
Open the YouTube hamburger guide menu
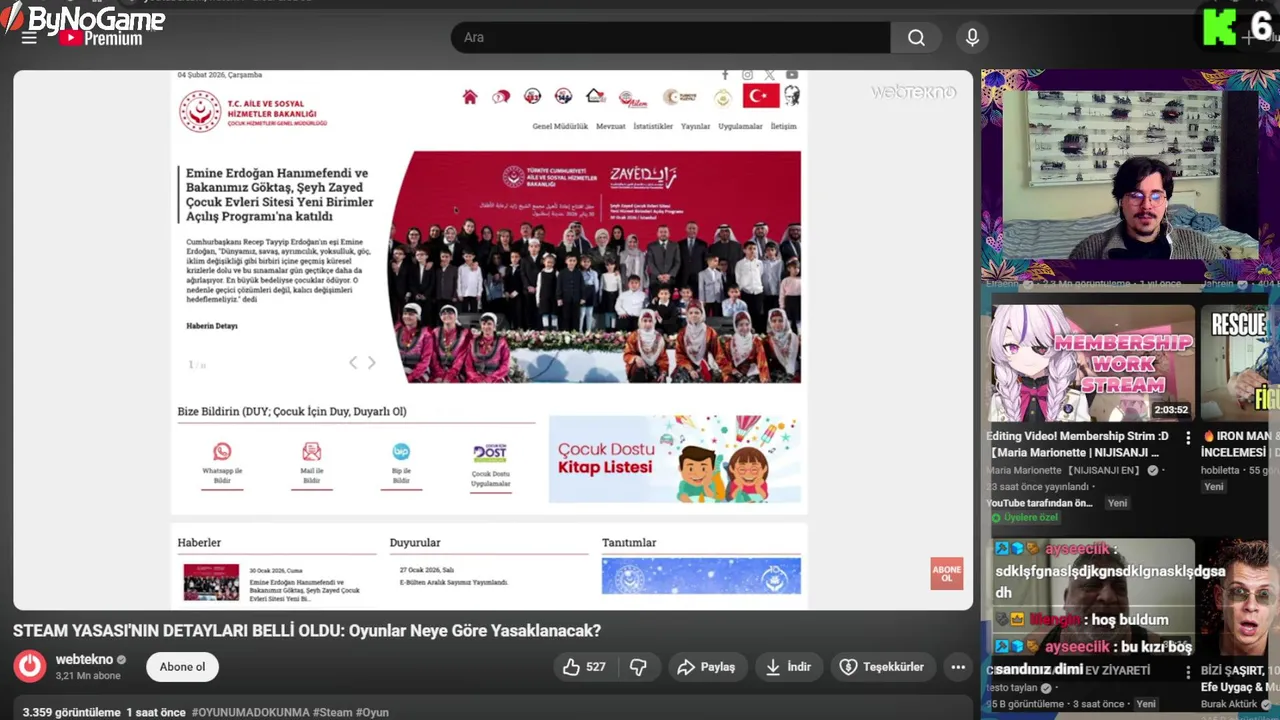click(x=29, y=37)
